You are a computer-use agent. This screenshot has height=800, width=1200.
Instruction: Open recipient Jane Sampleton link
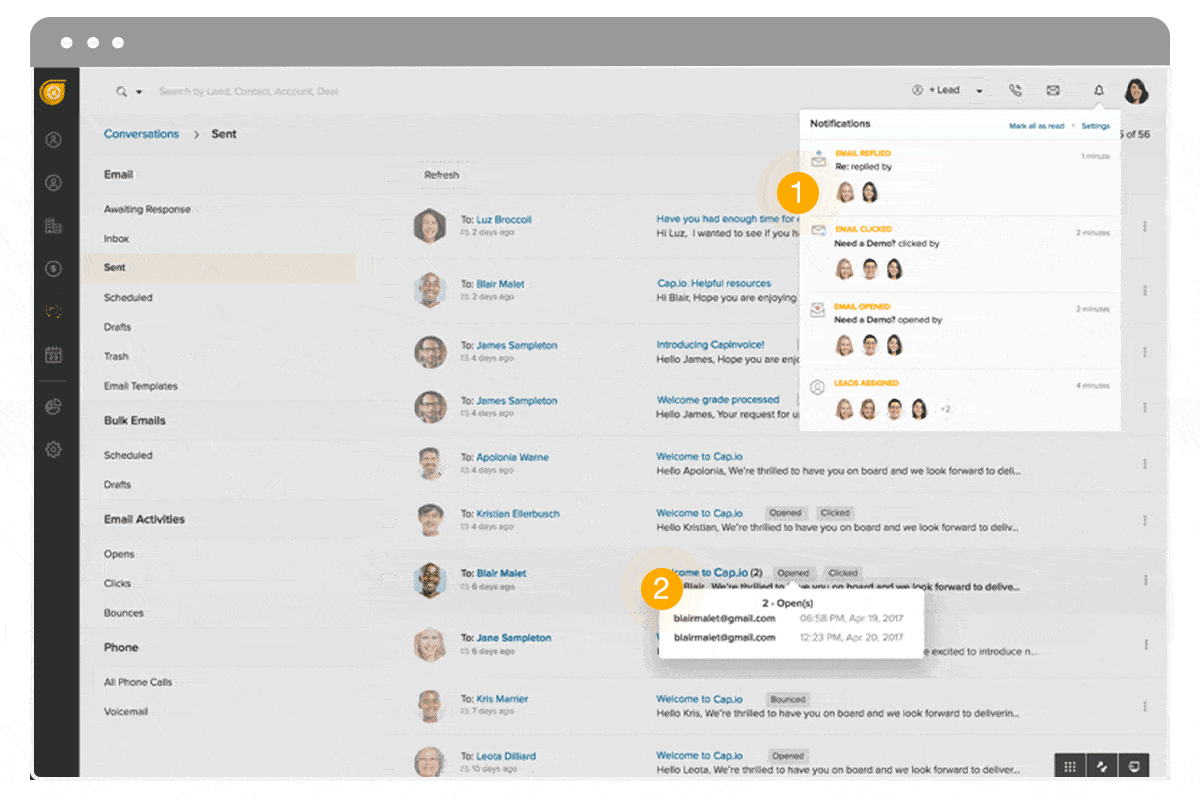coord(514,637)
